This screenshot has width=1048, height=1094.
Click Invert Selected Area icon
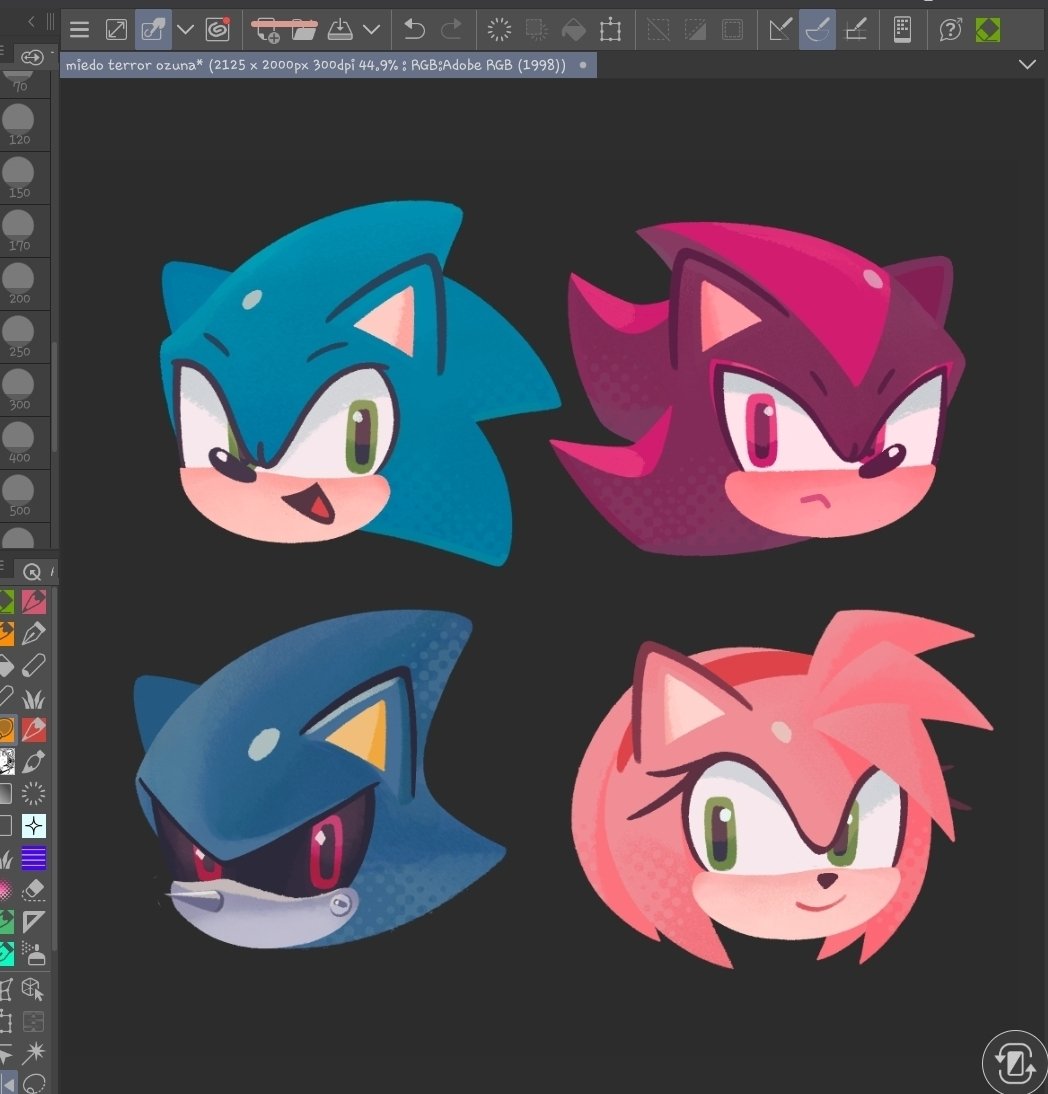point(695,29)
